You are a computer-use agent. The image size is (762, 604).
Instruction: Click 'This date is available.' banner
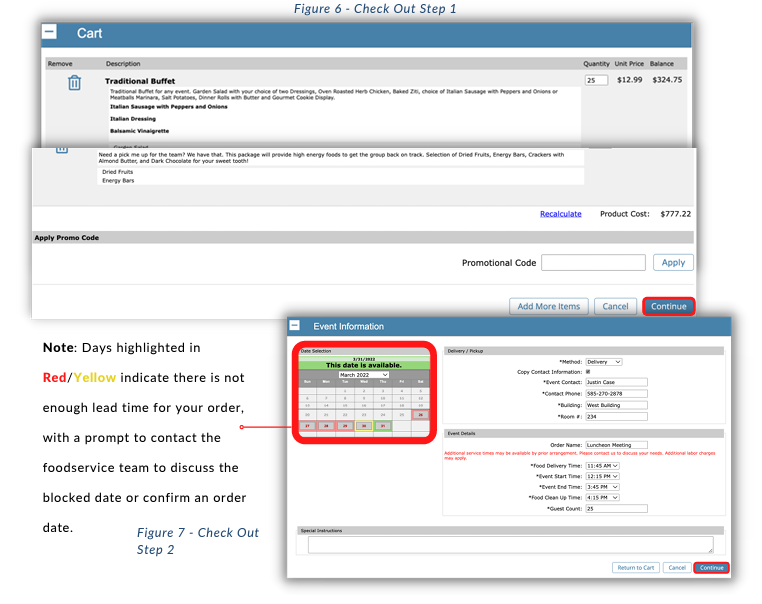[x=364, y=365]
